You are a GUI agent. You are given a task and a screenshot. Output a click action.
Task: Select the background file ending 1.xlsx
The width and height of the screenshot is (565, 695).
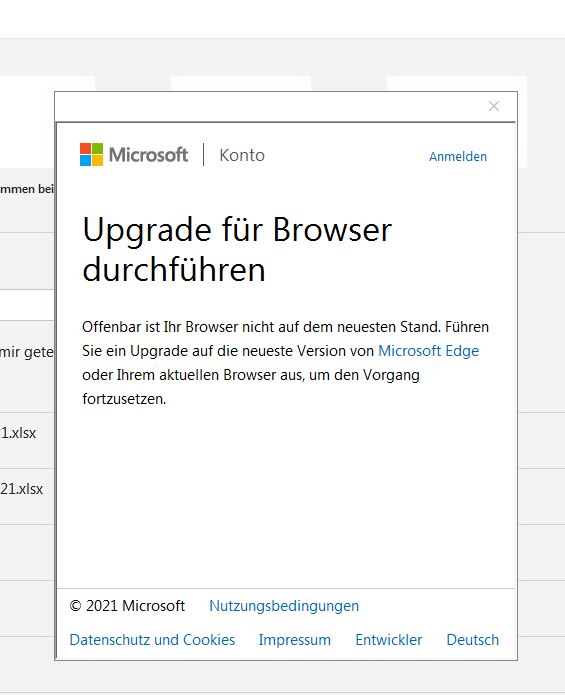pyautogui.click(x=18, y=433)
